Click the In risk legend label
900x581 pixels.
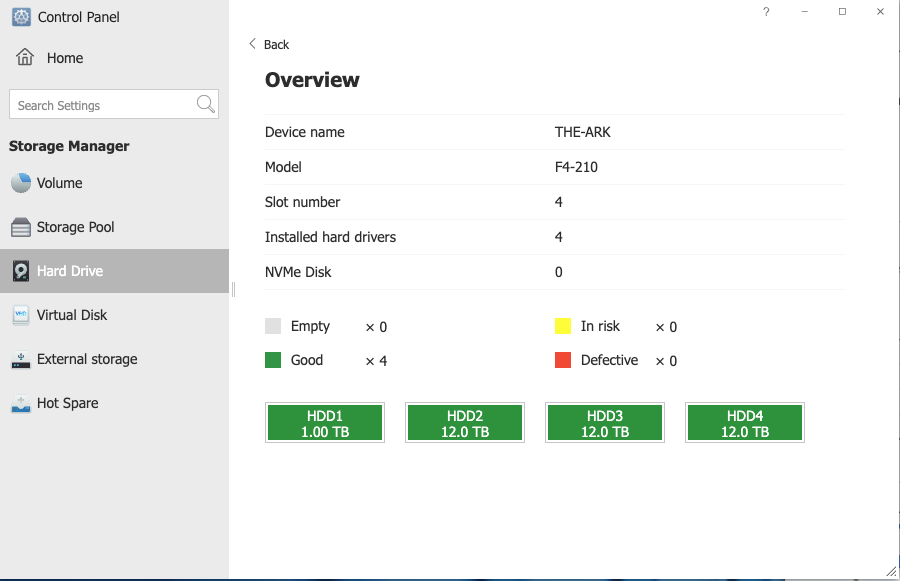coord(600,326)
